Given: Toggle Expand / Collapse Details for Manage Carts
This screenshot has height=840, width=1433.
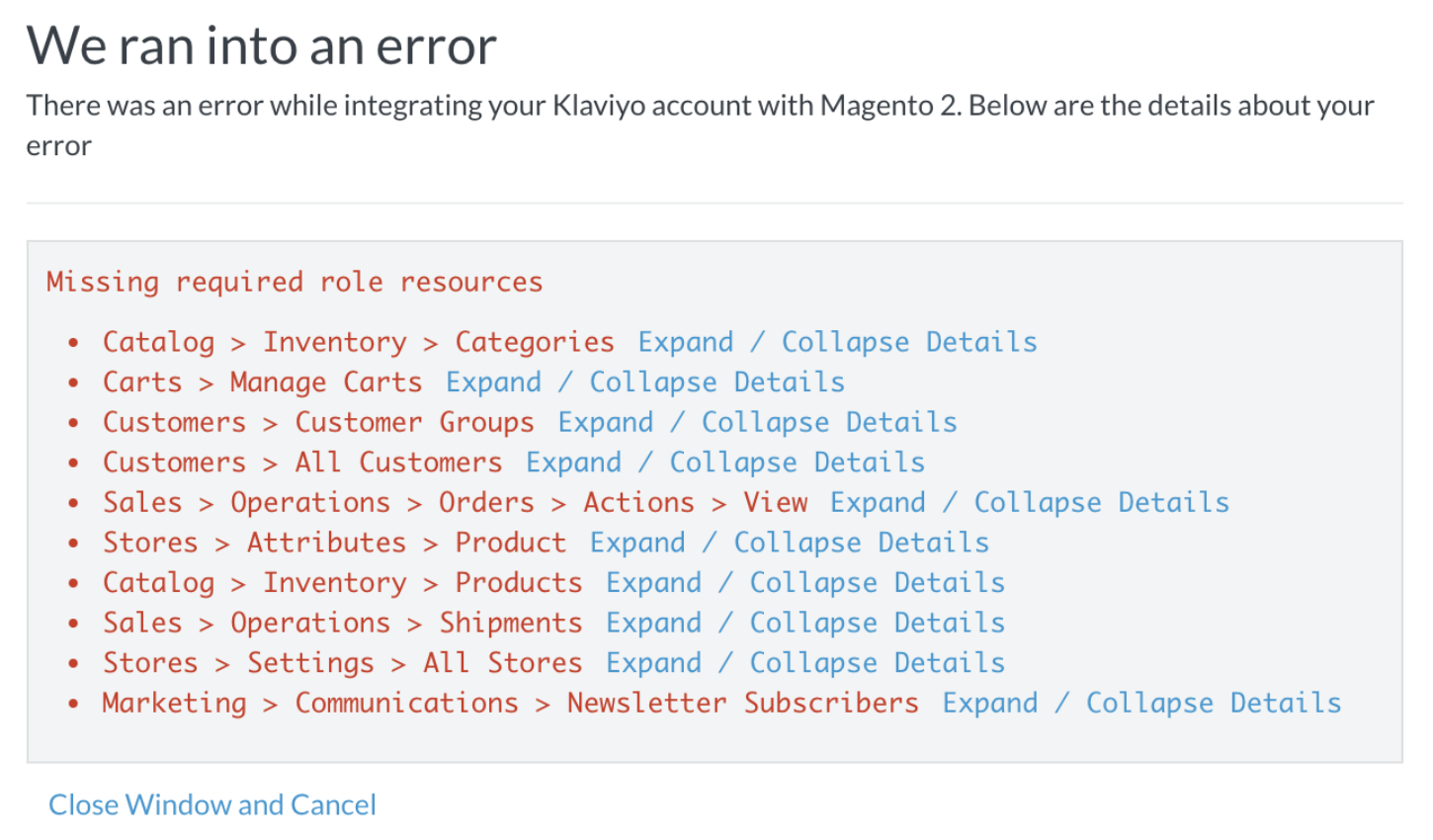Looking at the screenshot, I should pyautogui.click(x=645, y=382).
